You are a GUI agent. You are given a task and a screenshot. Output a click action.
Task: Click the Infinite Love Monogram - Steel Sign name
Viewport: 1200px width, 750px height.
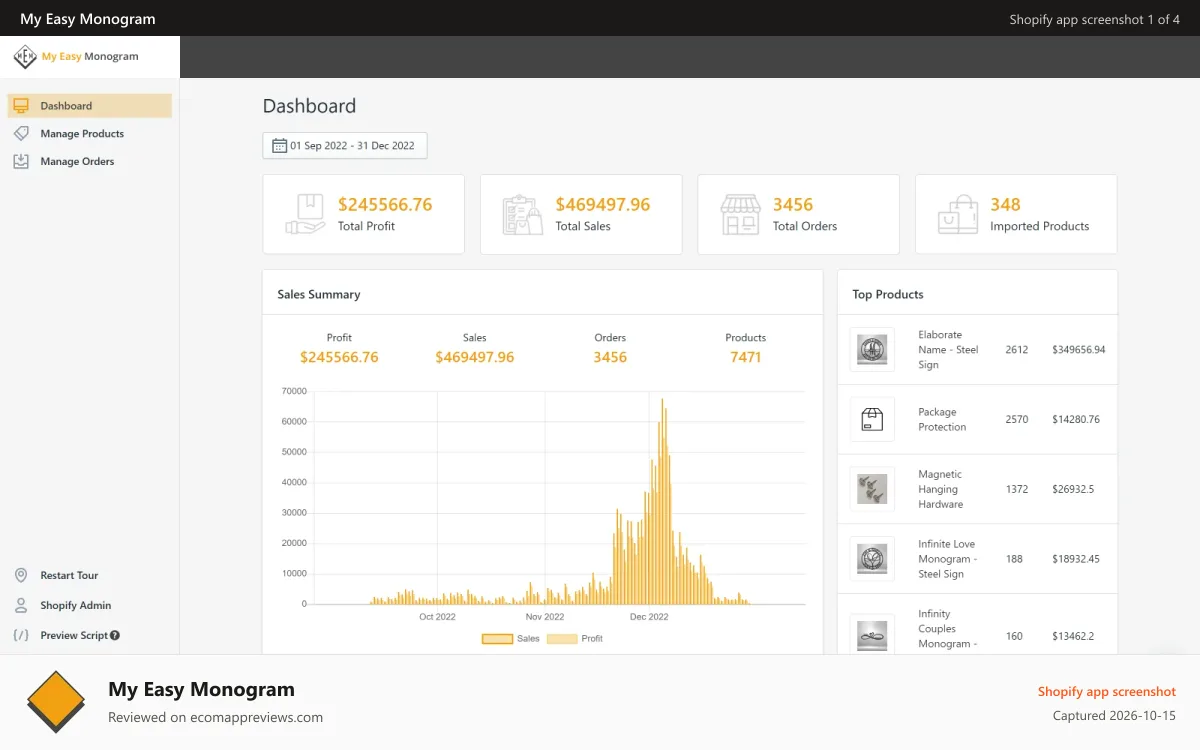(948, 559)
